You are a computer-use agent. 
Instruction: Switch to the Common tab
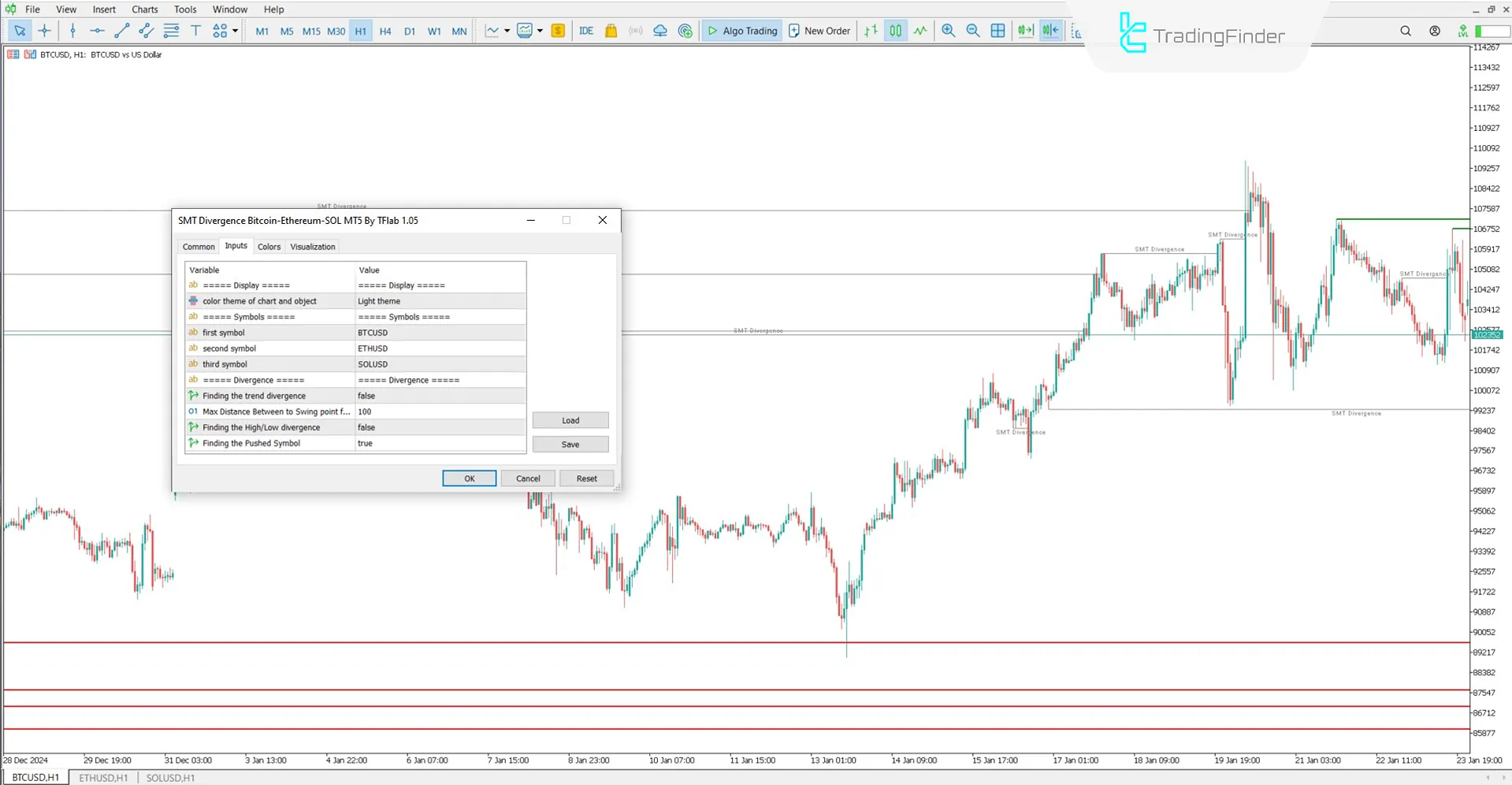point(199,247)
